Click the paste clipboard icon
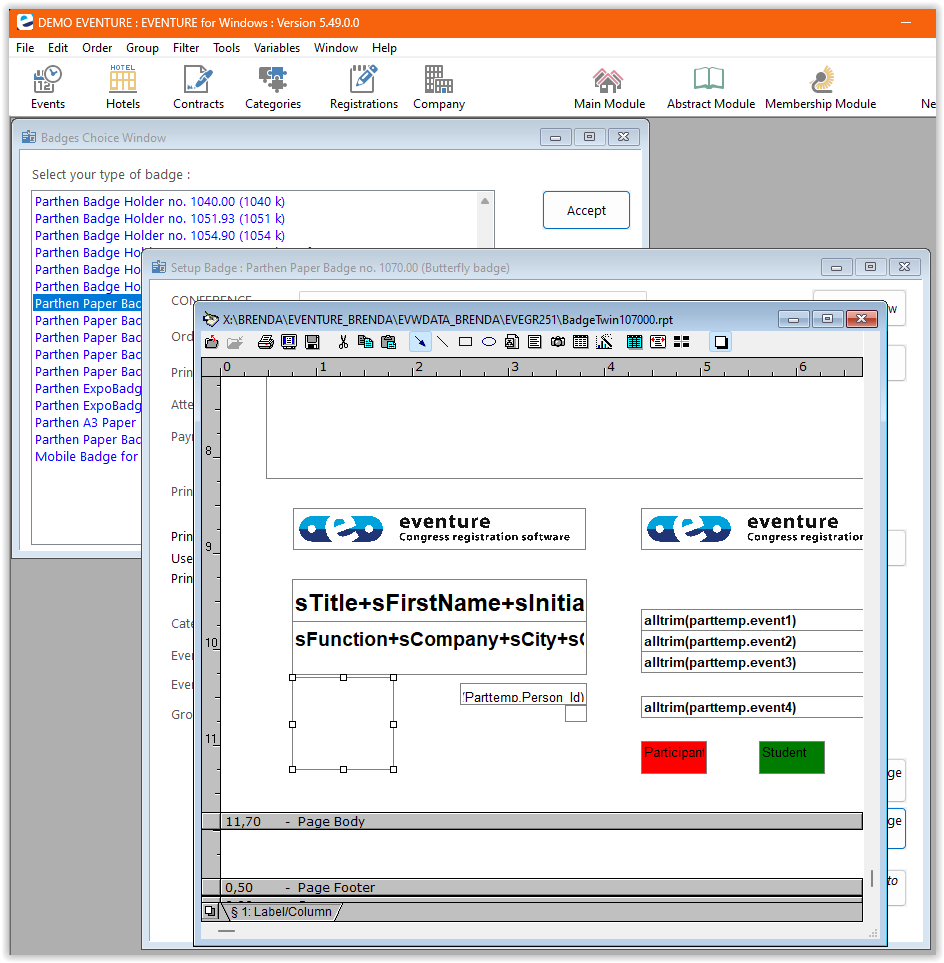Image resolution: width=944 pixels, height=963 pixels. (389, 342)
